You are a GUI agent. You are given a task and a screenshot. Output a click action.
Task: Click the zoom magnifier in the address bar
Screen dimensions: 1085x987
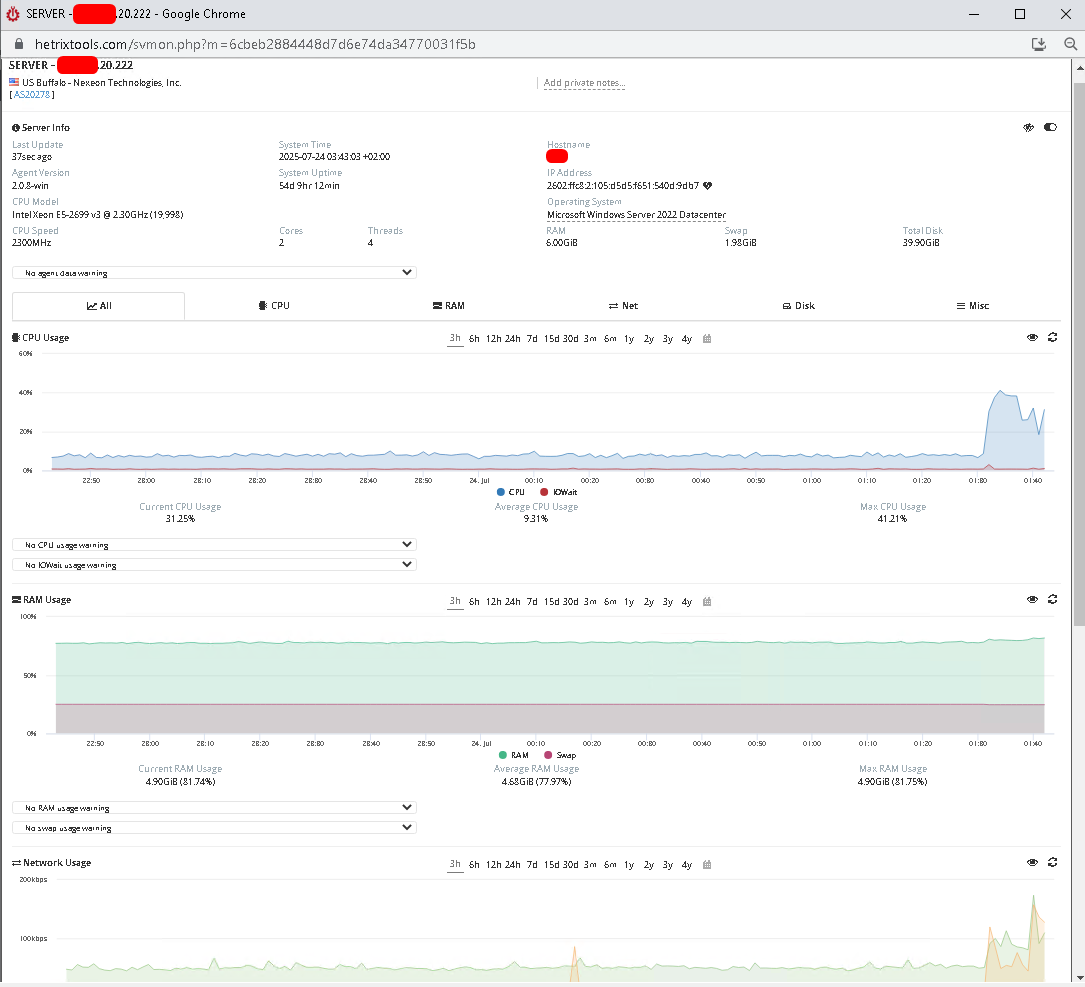point(1070,44)
